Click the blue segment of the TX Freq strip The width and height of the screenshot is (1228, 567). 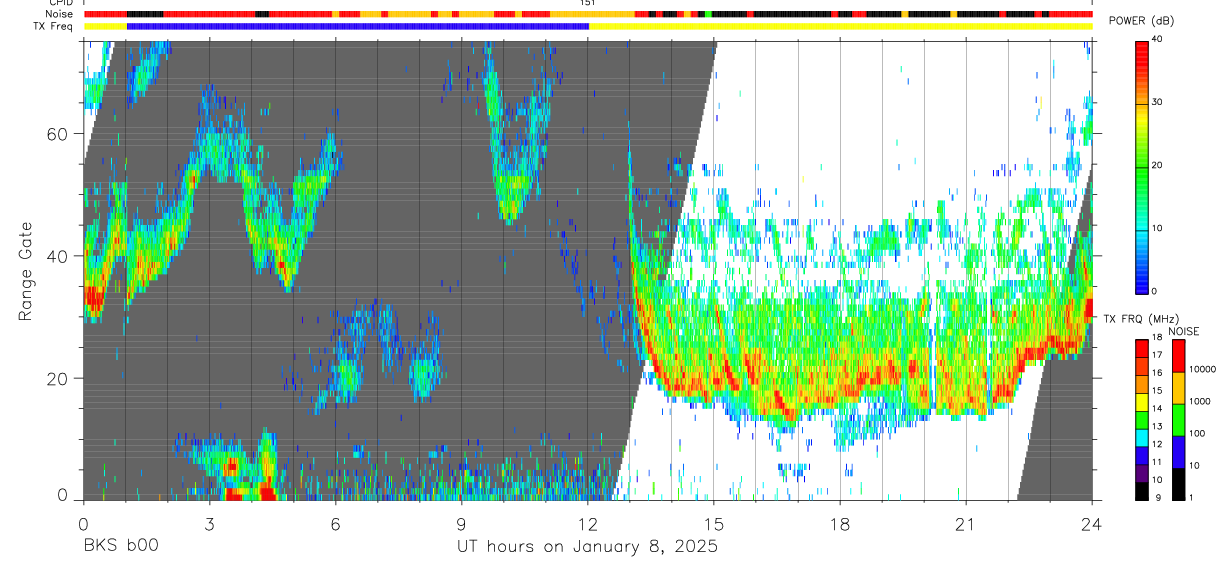[x=357, y=26]
